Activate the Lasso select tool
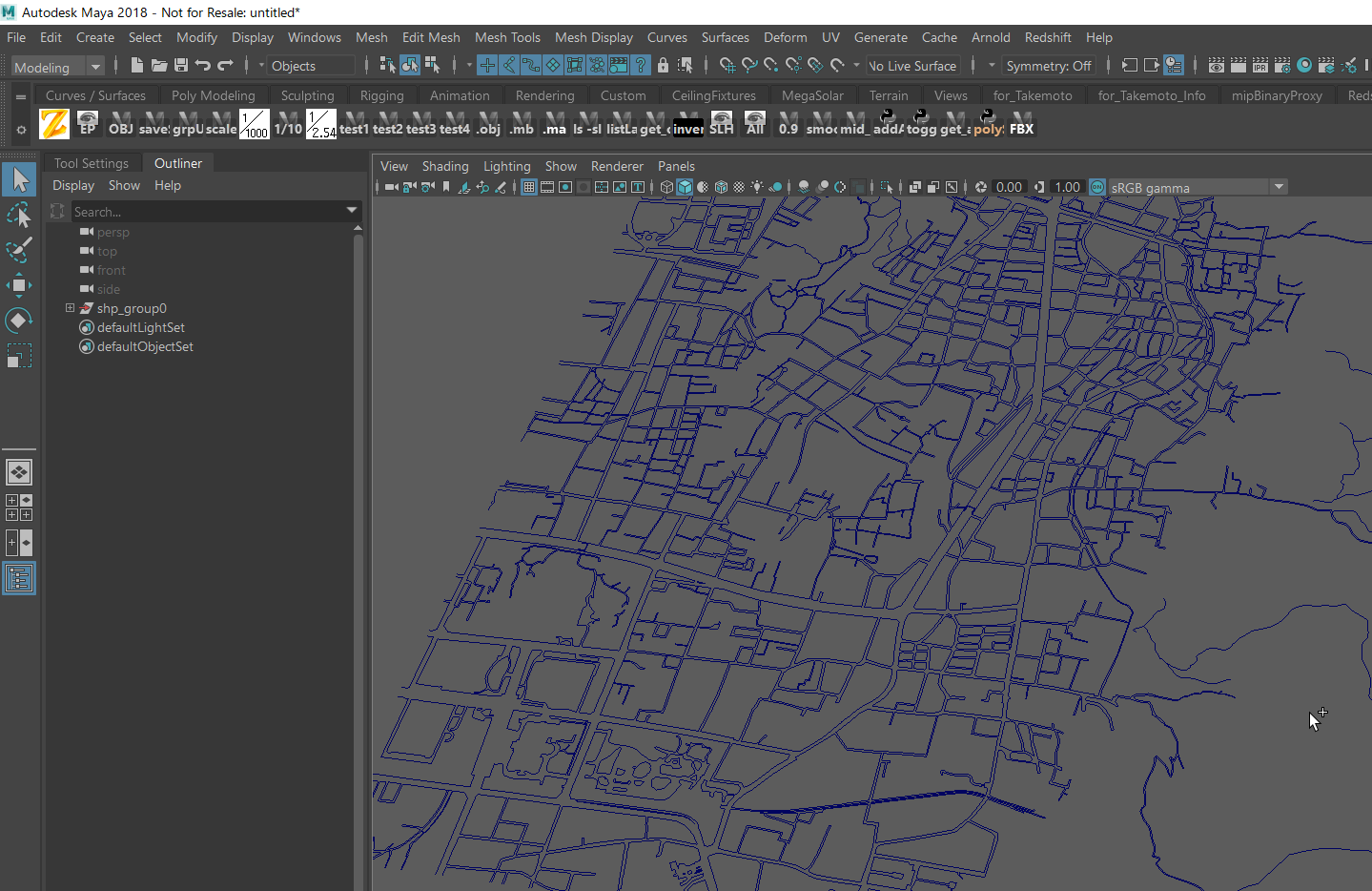The image size is (1372, 891). (19, 216)
